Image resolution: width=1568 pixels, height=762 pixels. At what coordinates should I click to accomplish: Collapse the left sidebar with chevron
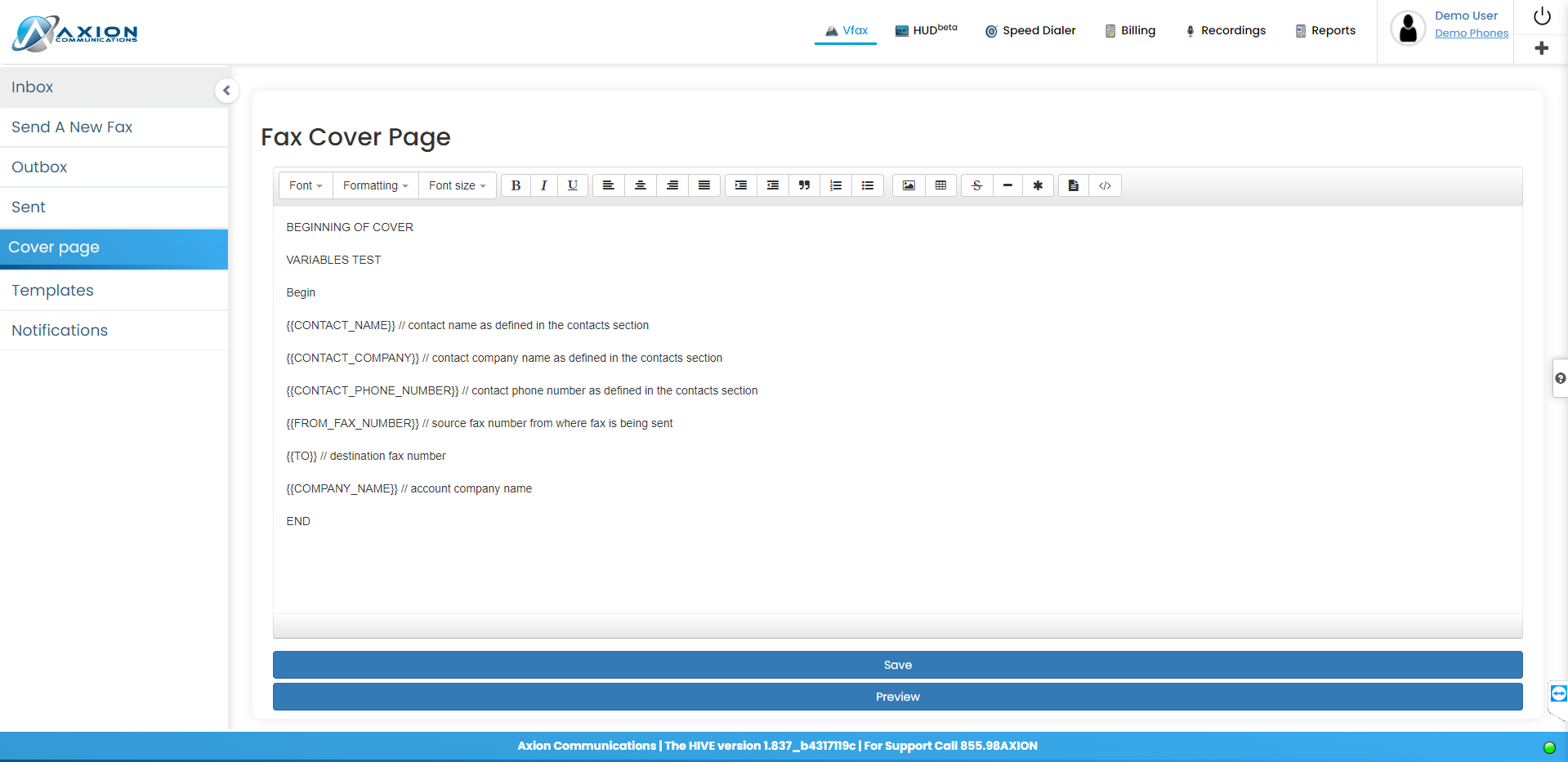tap(226, 90)
